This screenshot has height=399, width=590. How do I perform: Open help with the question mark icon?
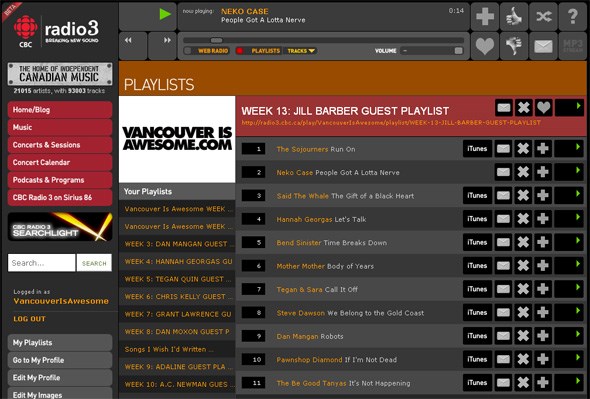coord(573,17)
